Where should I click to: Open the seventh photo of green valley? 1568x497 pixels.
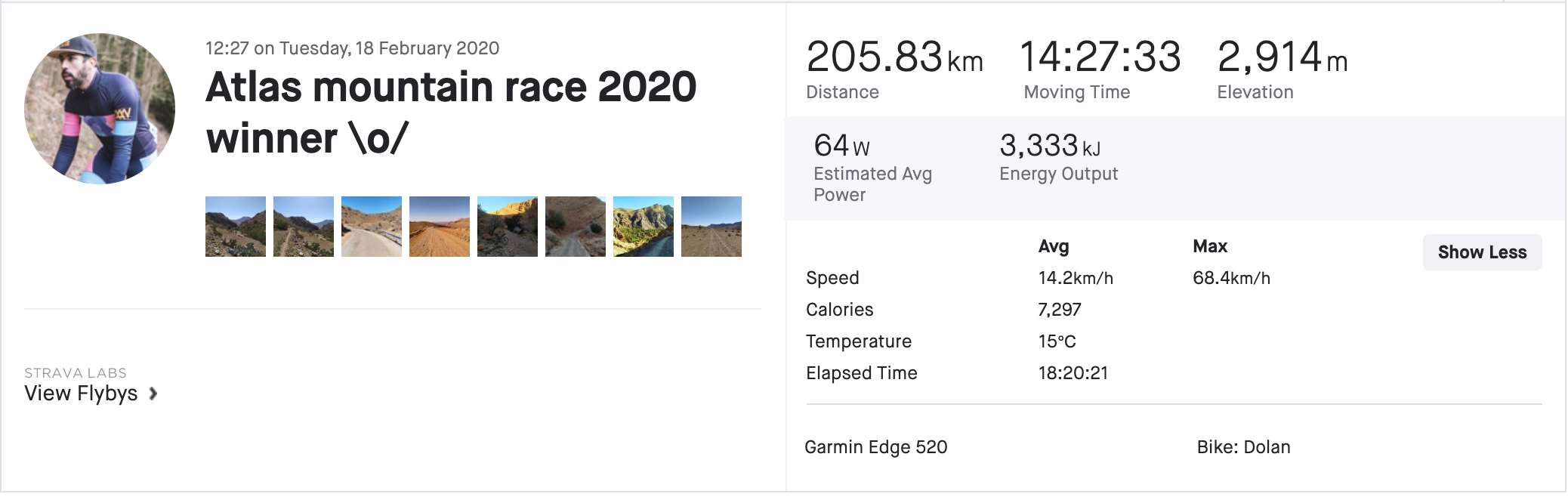pyautogui.click(x=644, y=227)
